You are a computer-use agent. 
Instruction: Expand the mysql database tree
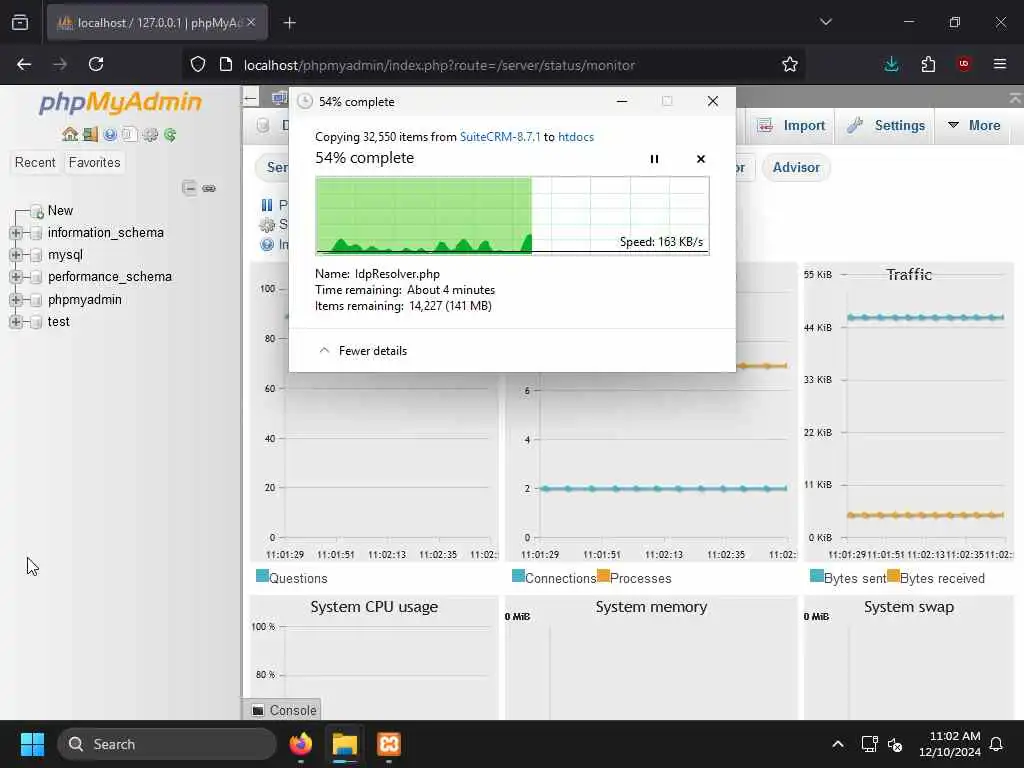tap(16, 255)
